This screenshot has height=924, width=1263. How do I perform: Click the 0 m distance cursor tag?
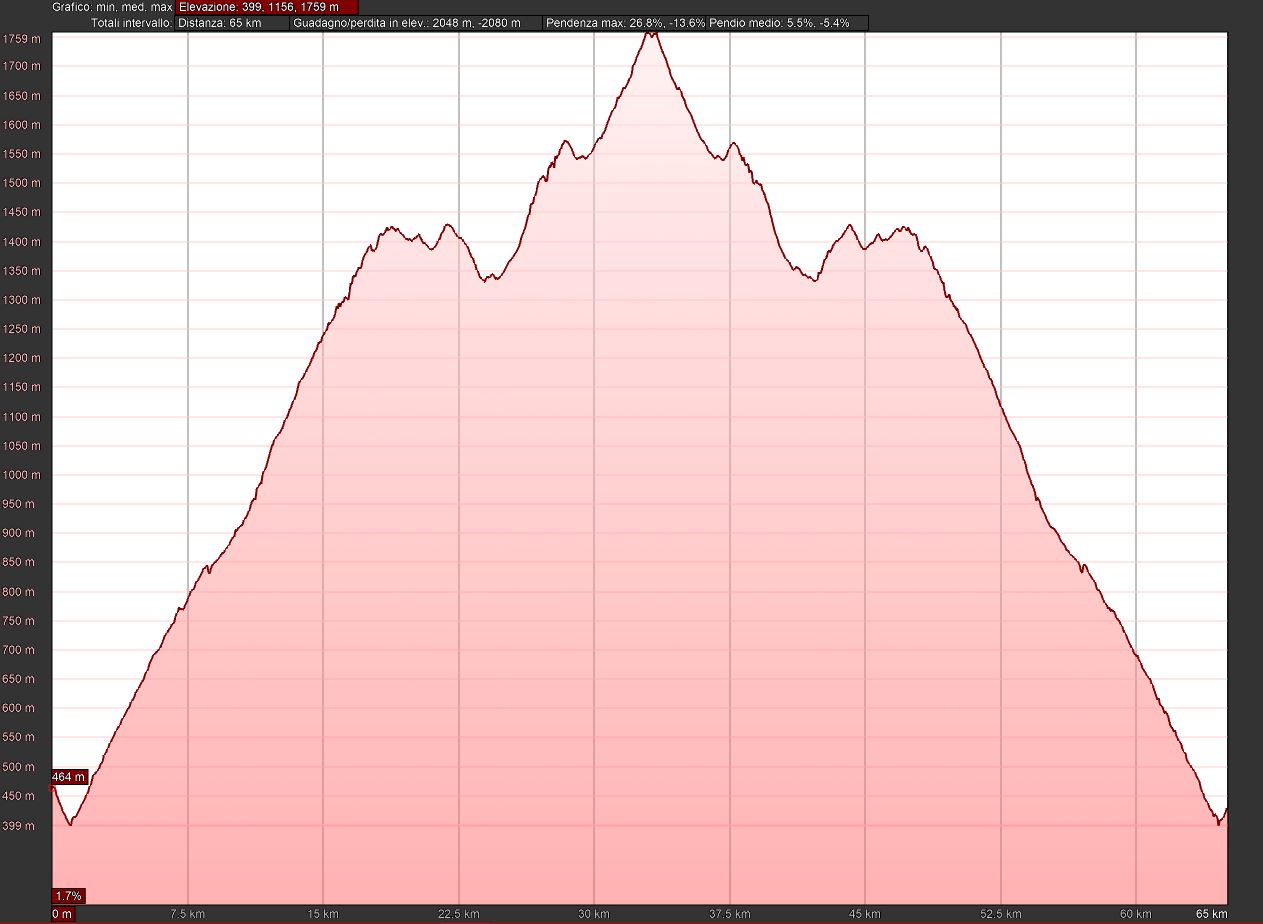(62, 914)
